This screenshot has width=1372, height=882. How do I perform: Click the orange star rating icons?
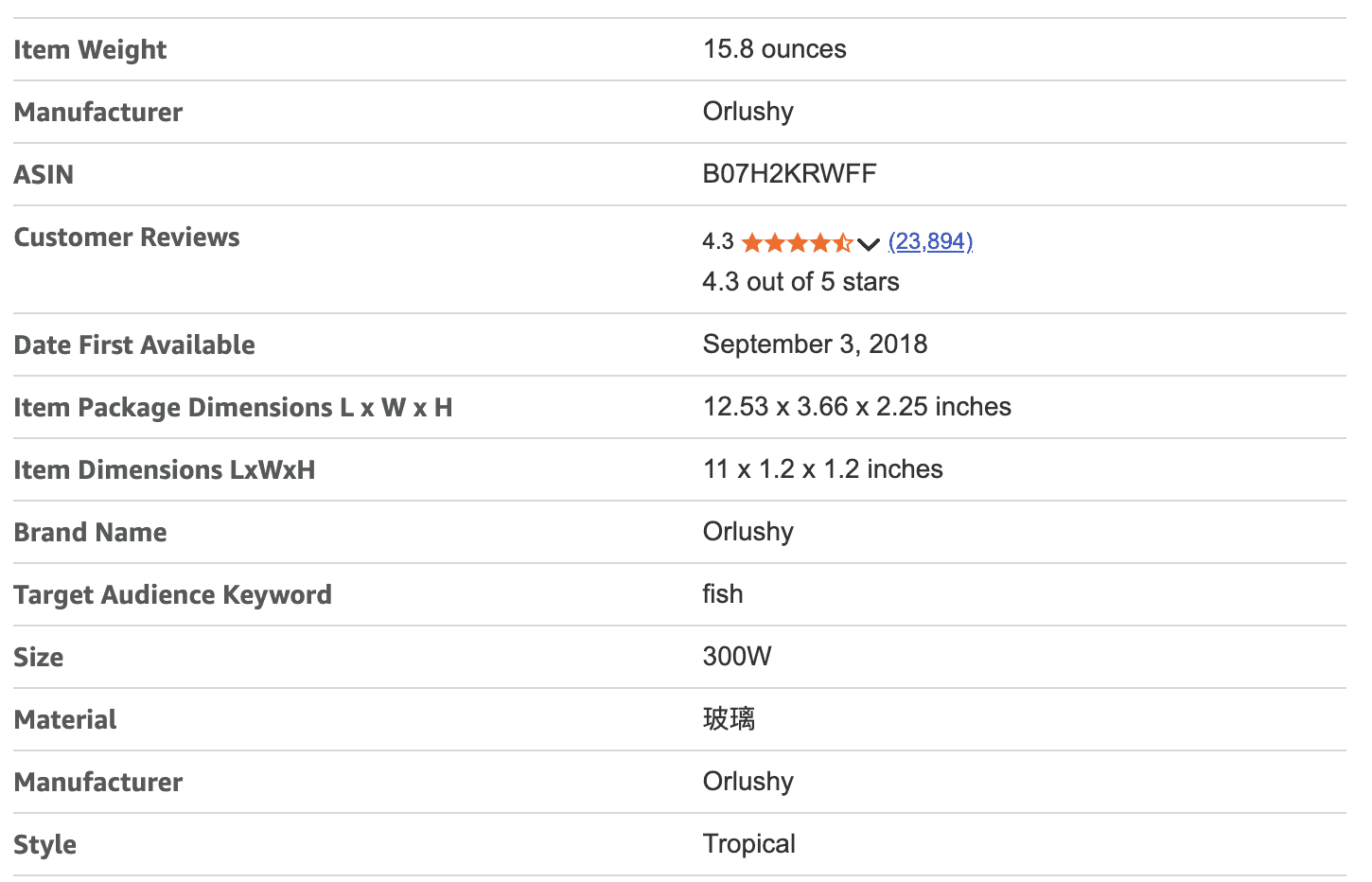797,243
